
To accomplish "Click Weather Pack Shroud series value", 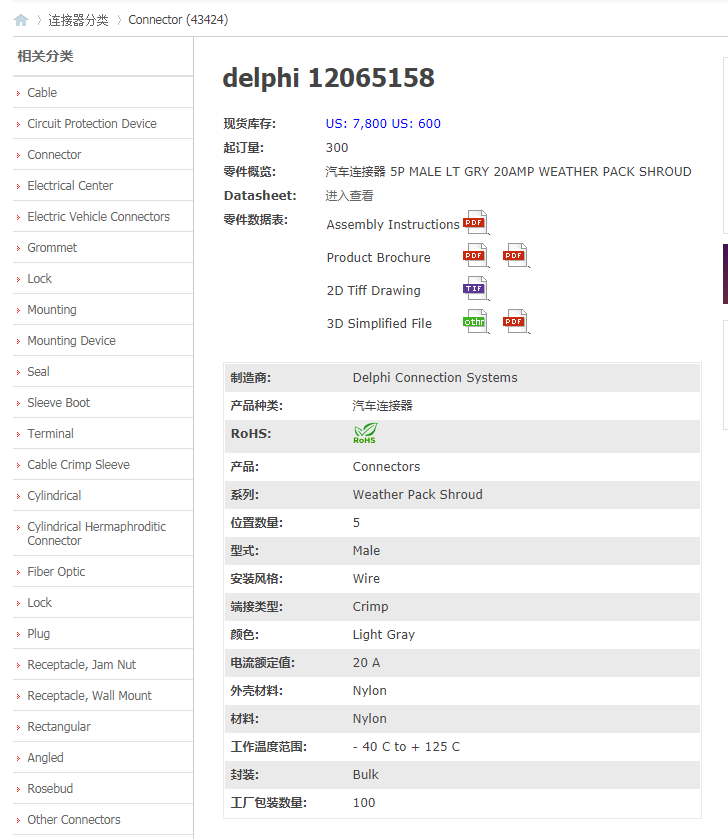I will pos(417,495).
